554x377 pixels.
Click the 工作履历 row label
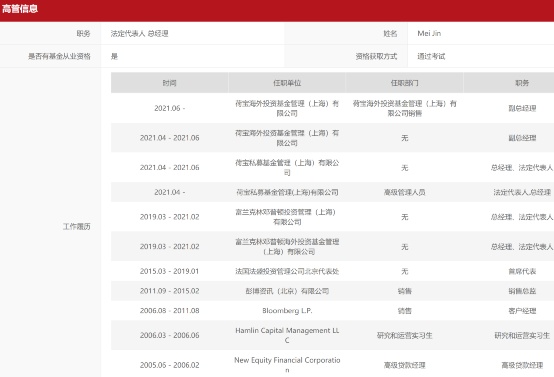tap(77, 226)
